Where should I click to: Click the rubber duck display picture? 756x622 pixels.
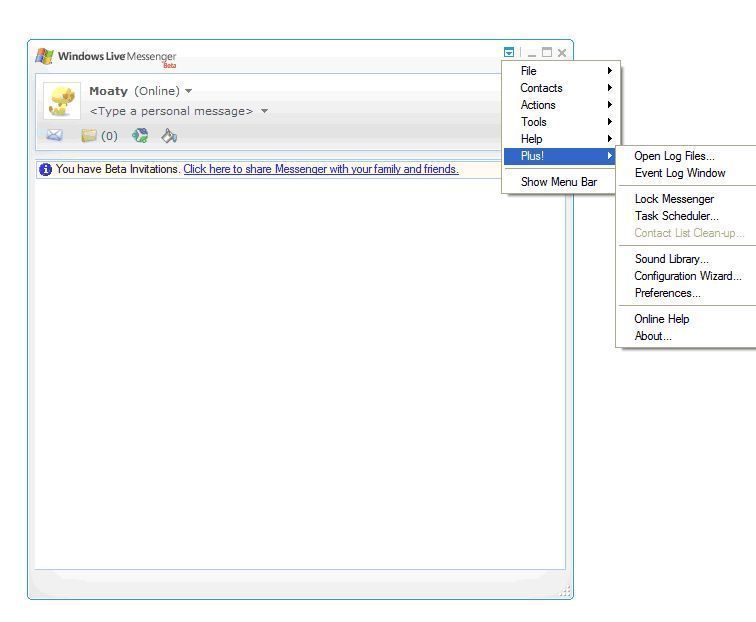click(x=63, y=100)
